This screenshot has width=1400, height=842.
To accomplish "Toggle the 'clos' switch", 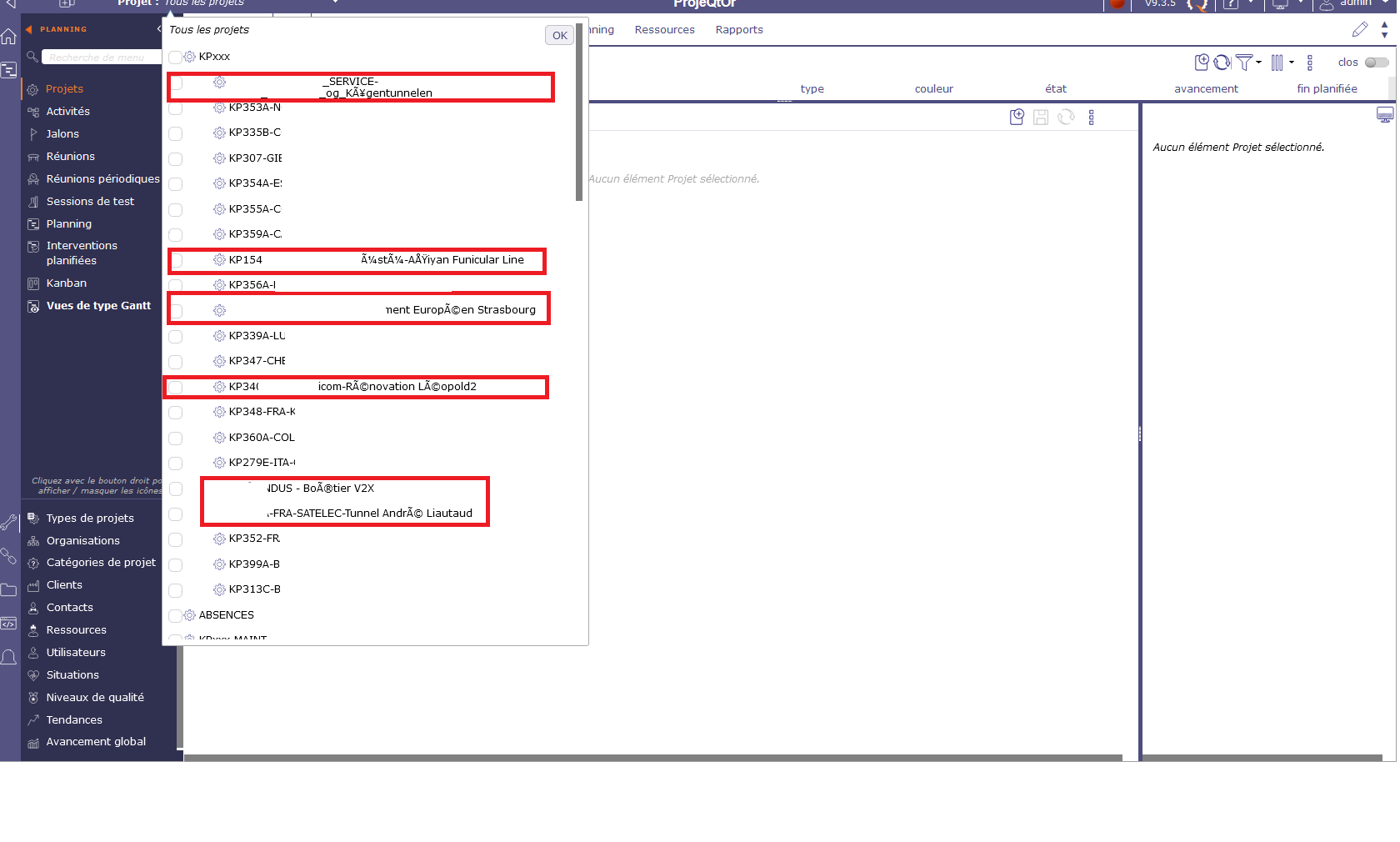I will coord(1376,63).
